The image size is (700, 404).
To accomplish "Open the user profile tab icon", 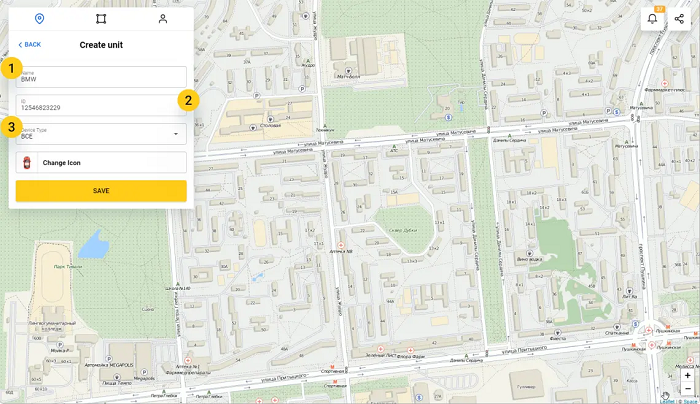I will pos(163,19).
